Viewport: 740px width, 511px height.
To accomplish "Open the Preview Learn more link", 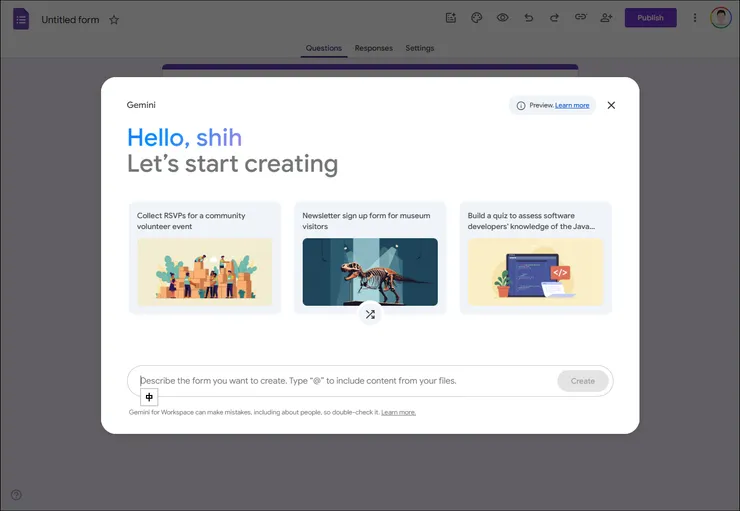I will pyautogui.click(x=572, y=105).
